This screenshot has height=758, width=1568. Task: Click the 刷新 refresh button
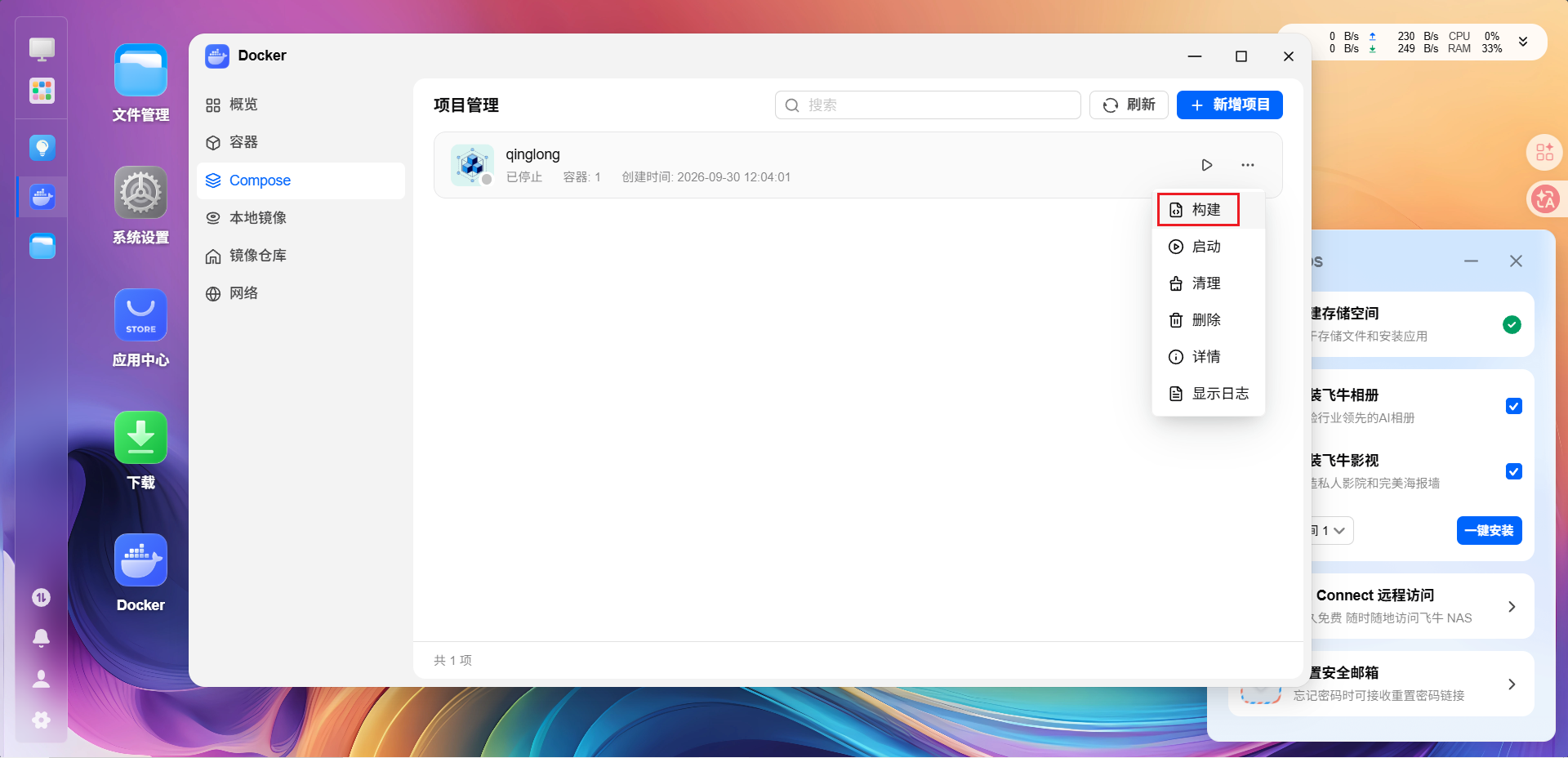(1129, 105)
